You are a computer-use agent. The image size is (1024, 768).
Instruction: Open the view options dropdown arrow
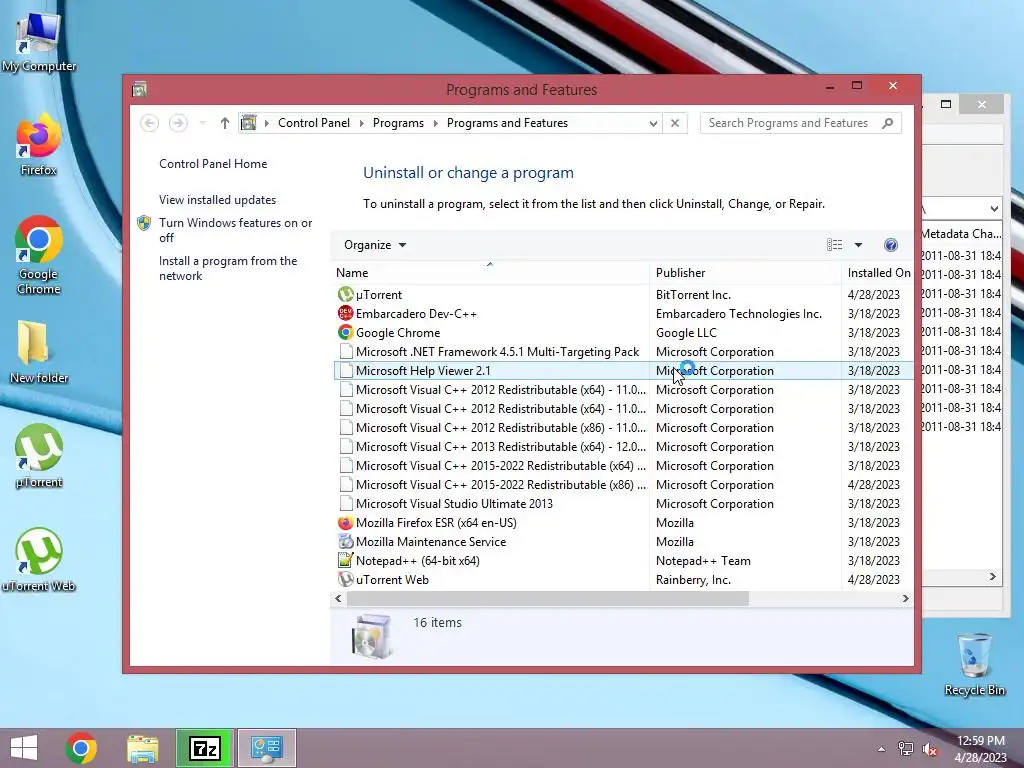point(858,245)
